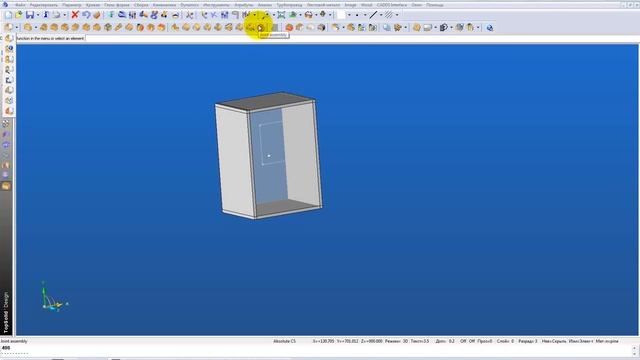640x360 pixels.
Task: Save the document with the floppy icon
Action: click(30, 15)
